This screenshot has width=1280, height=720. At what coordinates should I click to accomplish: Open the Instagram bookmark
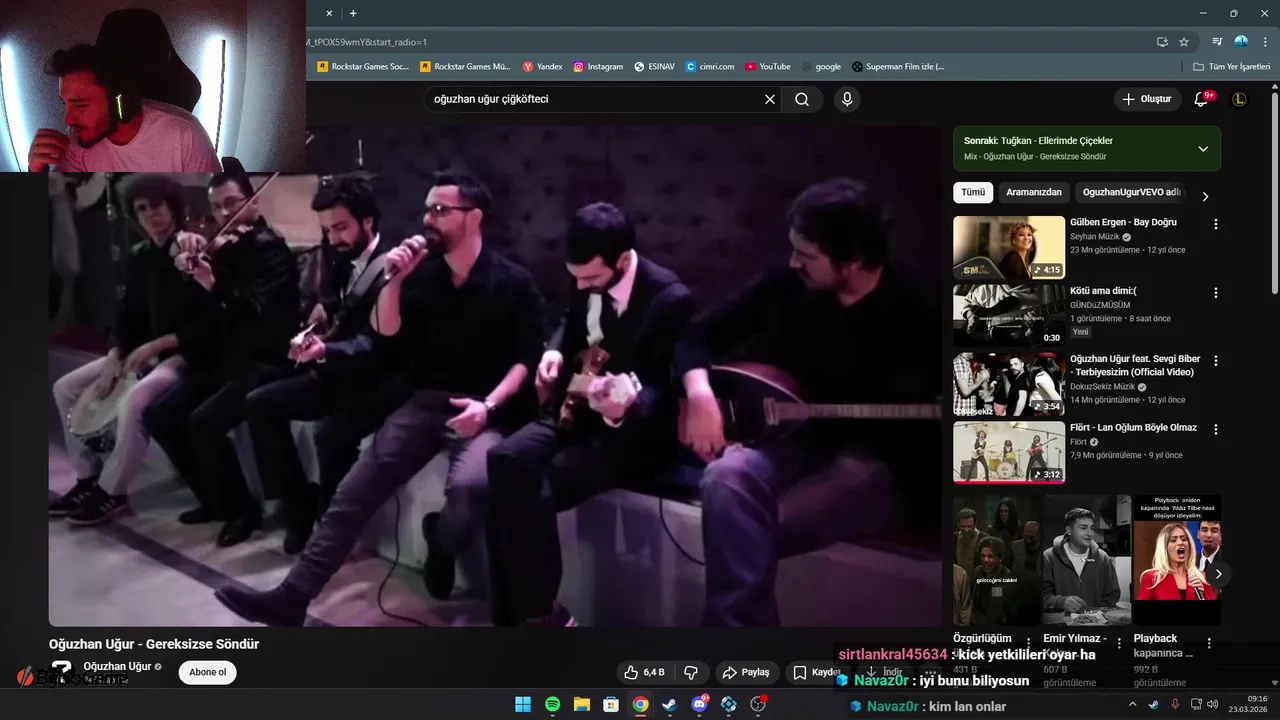click(598, 67)
